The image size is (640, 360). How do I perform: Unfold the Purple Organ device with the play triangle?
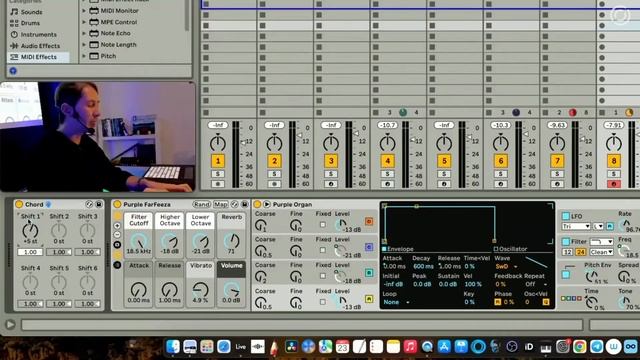click(267, 204)
